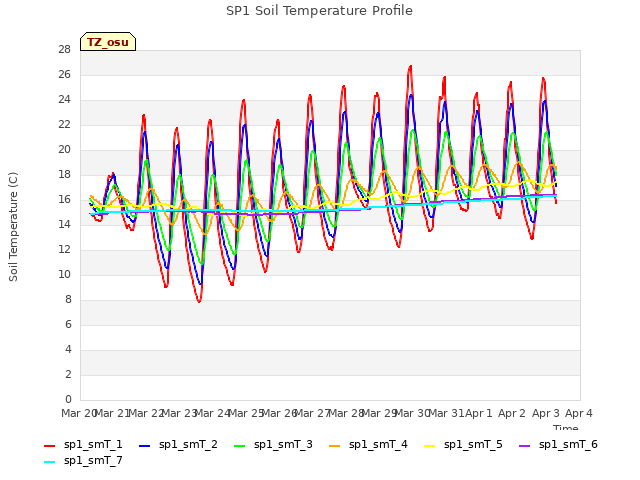Click the orange sp1_smT_4 legend swatch
The width and height of the screenshot is (640, 480).
click(334, 446)
